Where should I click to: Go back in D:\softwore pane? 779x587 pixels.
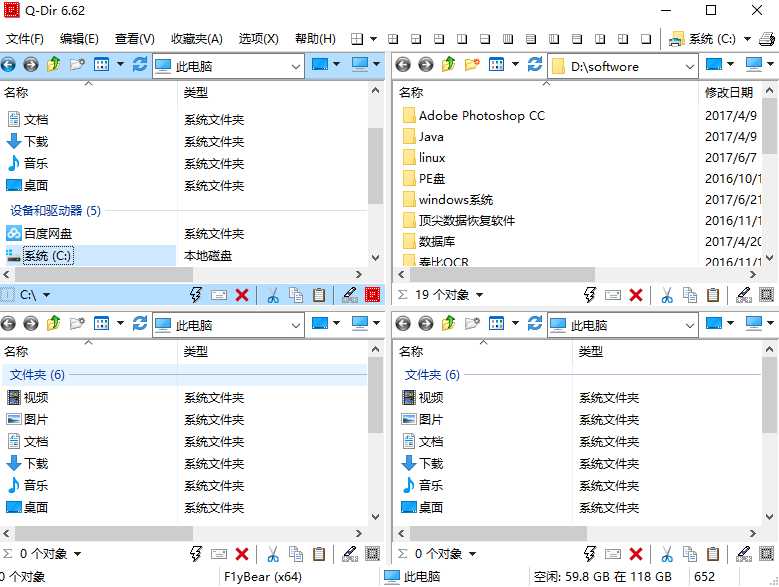click(403, 65)
